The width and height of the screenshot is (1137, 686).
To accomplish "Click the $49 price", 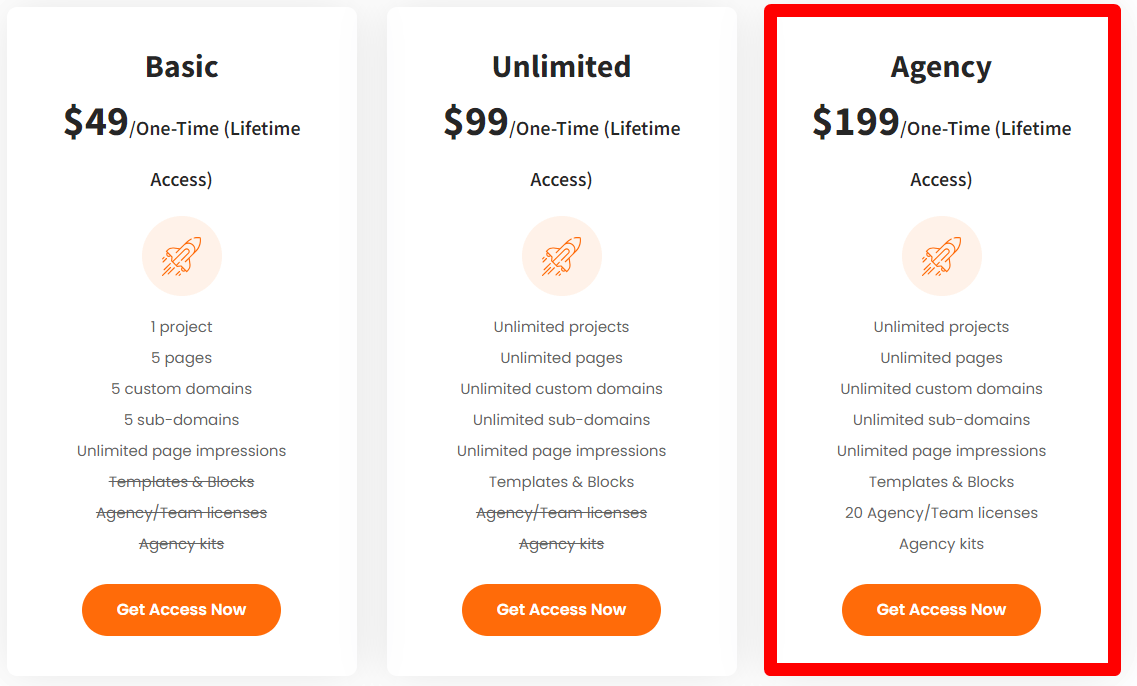I will 96,122.
